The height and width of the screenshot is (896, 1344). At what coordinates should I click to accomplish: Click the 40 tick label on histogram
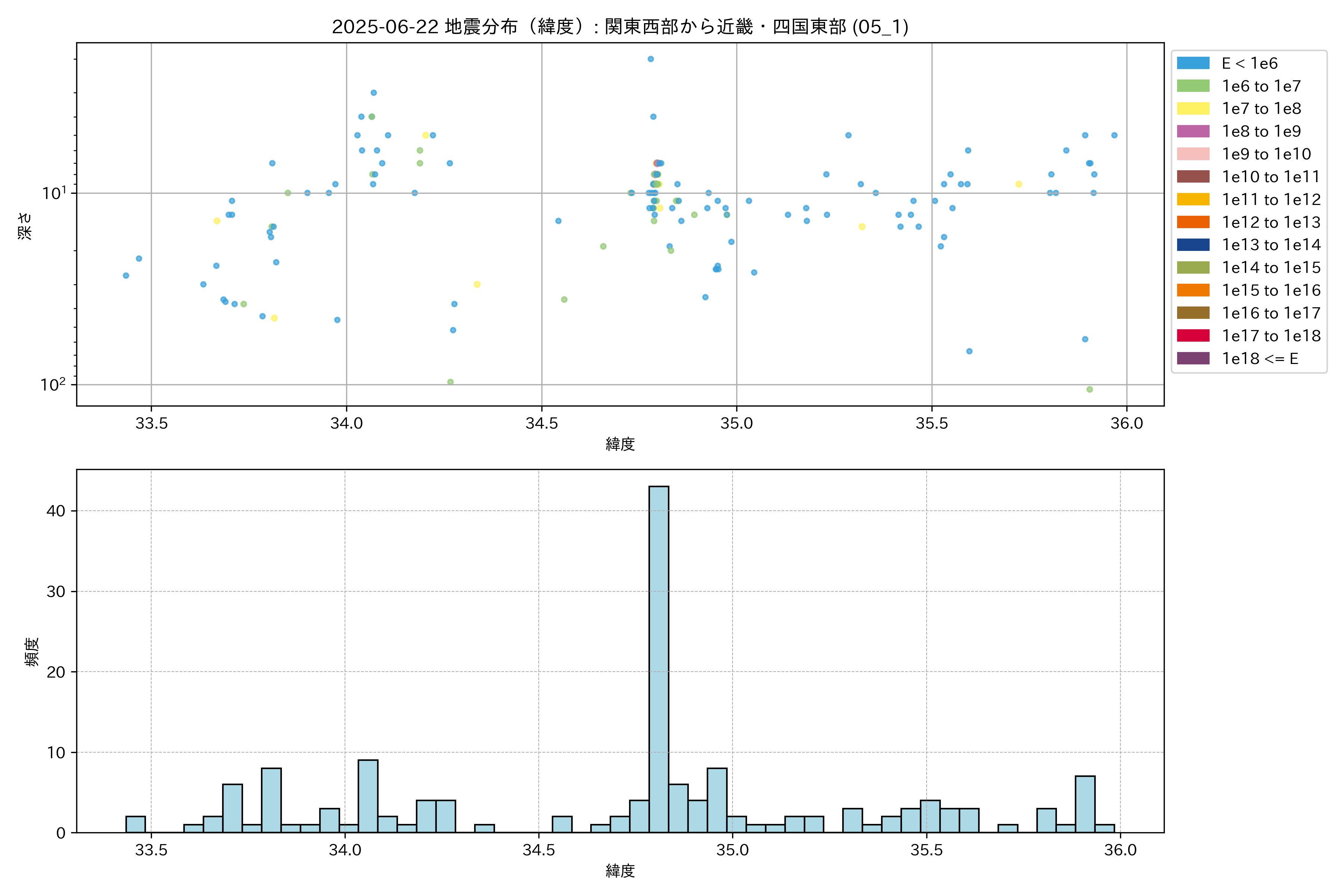click(55, 511)
